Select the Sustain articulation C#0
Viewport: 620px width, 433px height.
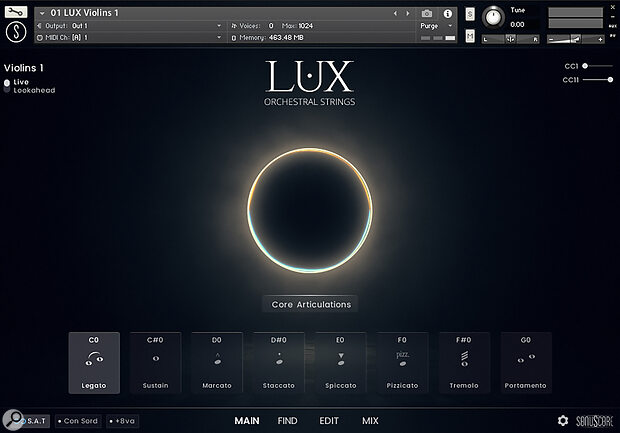155,363
